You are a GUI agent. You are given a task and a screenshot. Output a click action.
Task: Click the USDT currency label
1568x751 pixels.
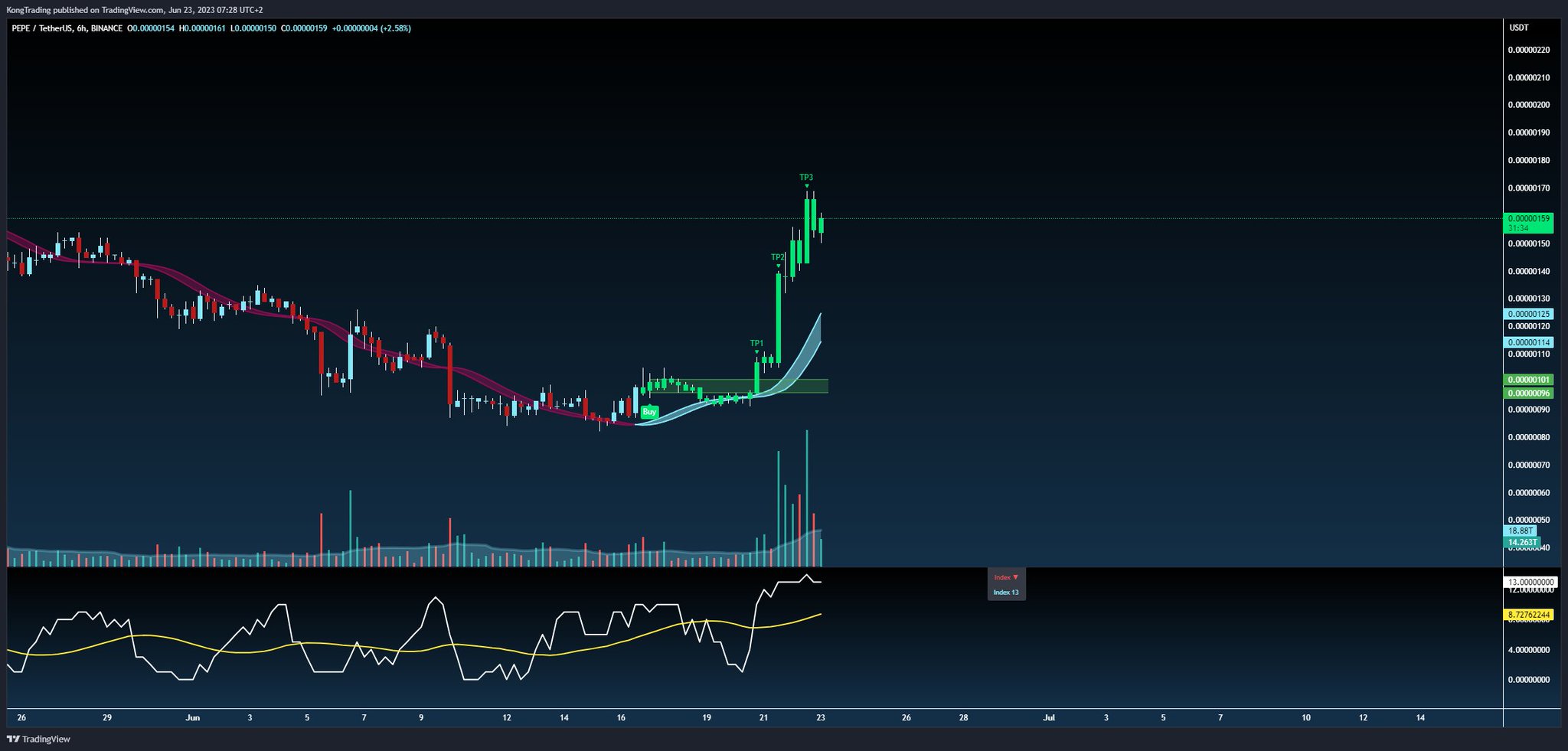tap(1519, 28)
